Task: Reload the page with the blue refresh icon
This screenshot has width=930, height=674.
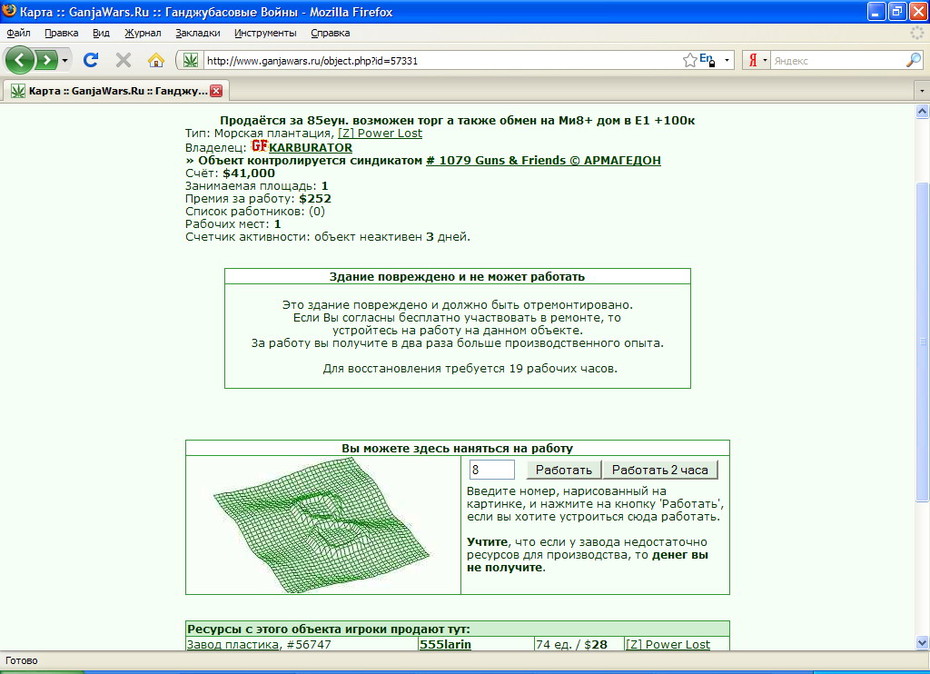Action: (x=91, y=60)
